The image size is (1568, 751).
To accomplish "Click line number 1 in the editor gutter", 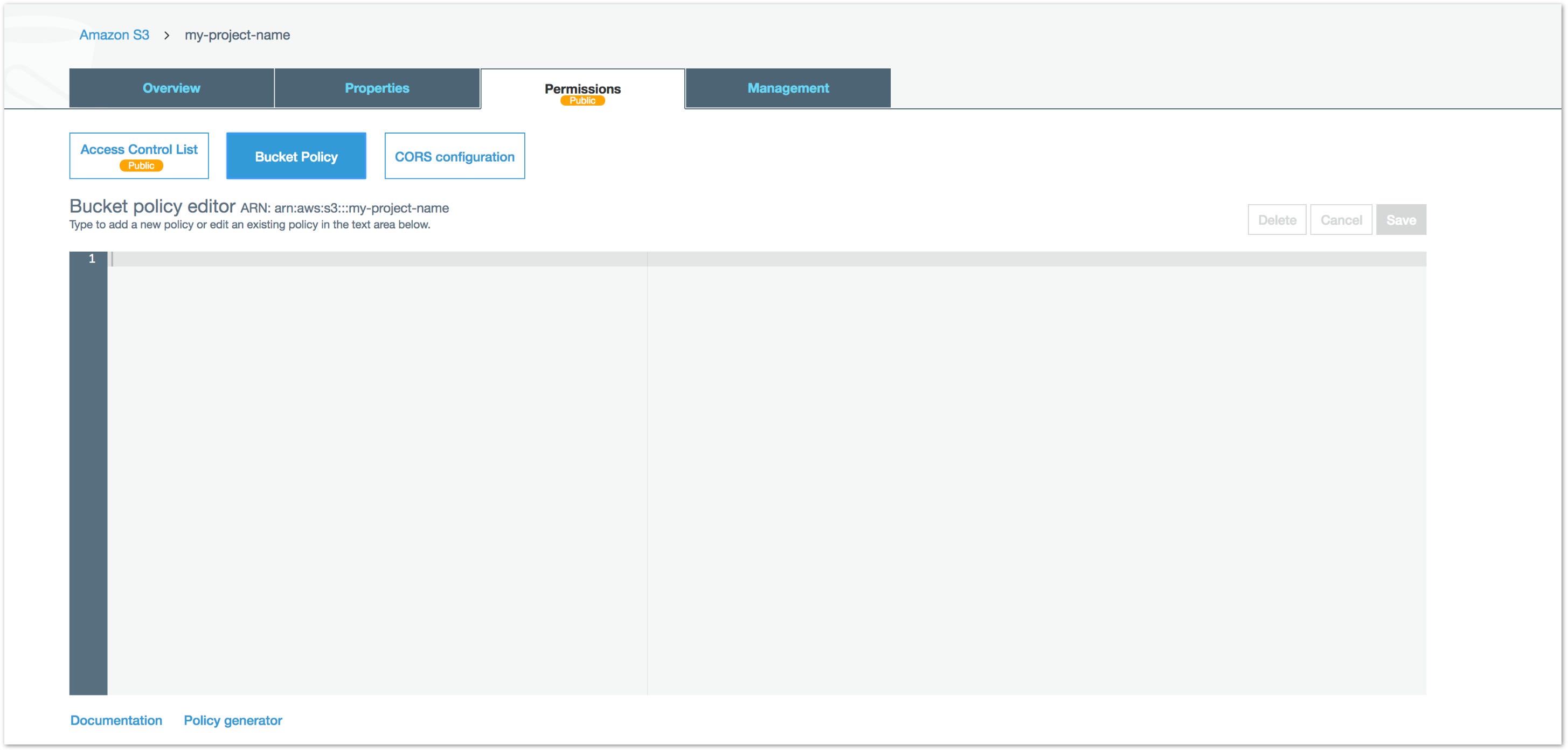I will click(92, 259).
